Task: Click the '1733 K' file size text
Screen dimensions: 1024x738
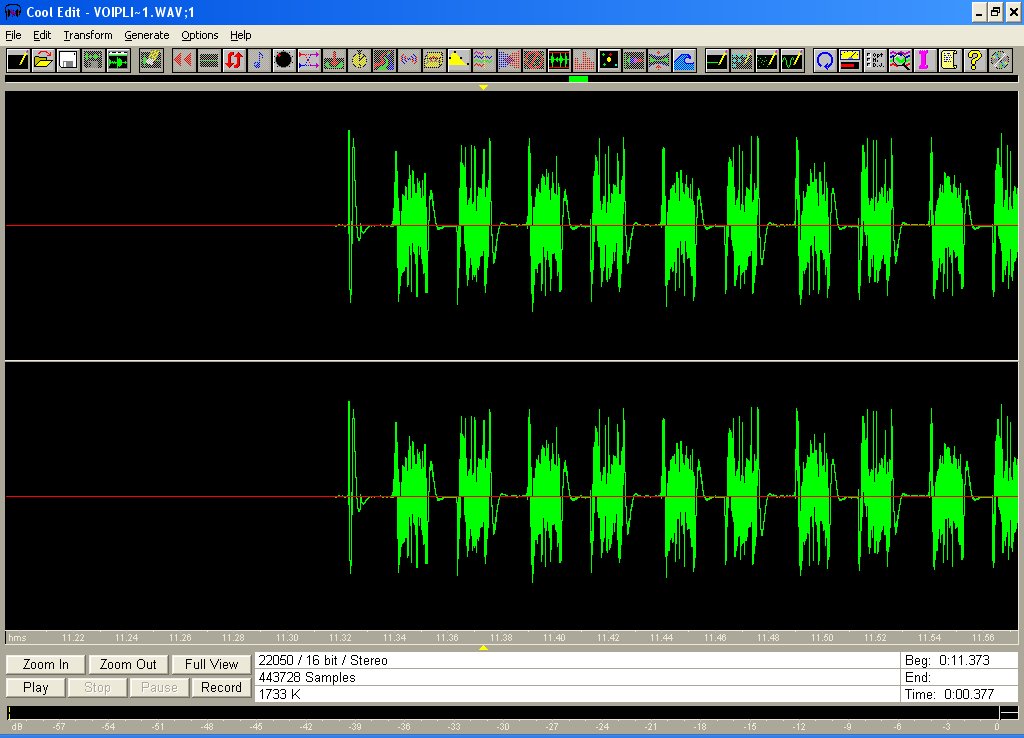Action: [280, 694]
